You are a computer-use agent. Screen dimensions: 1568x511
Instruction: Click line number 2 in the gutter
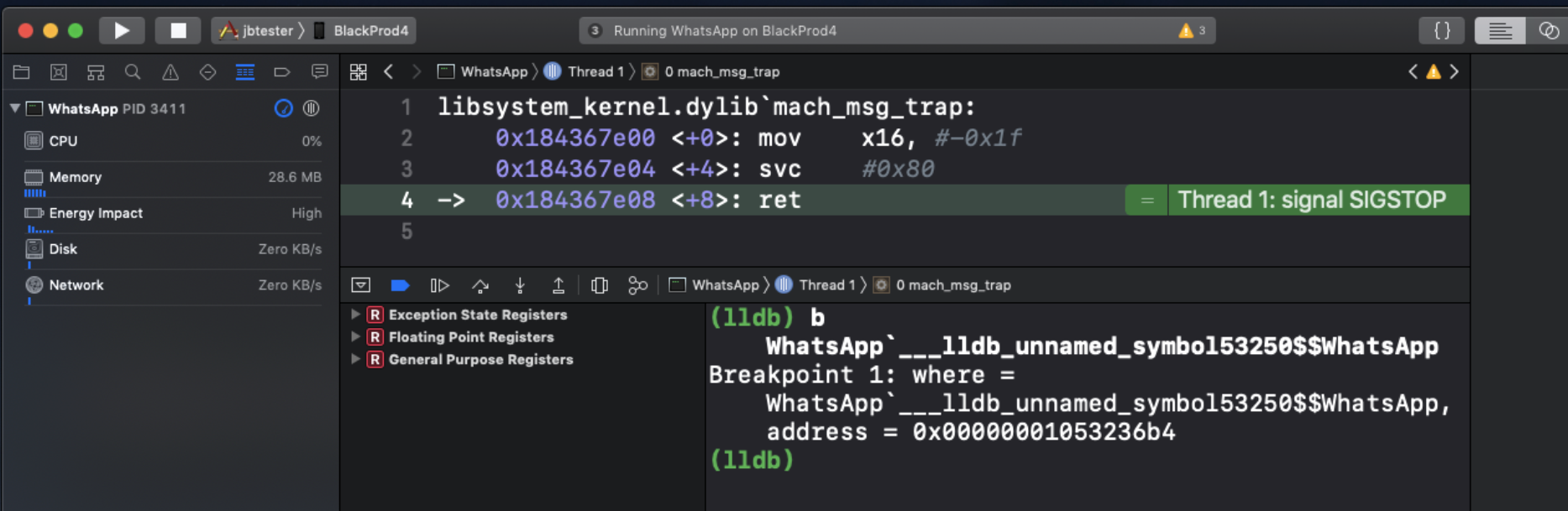pyautogui.click(x=406, y=138)
